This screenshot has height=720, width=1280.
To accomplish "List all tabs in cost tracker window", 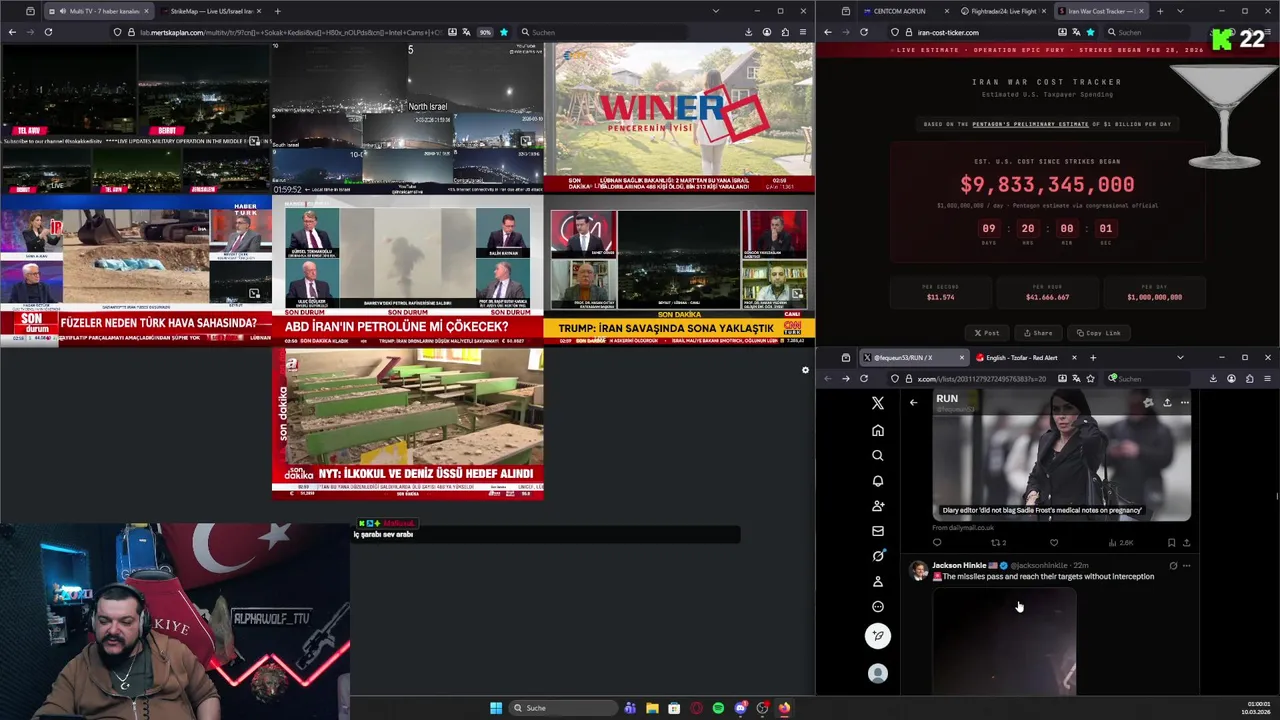I will [1181, 11].
